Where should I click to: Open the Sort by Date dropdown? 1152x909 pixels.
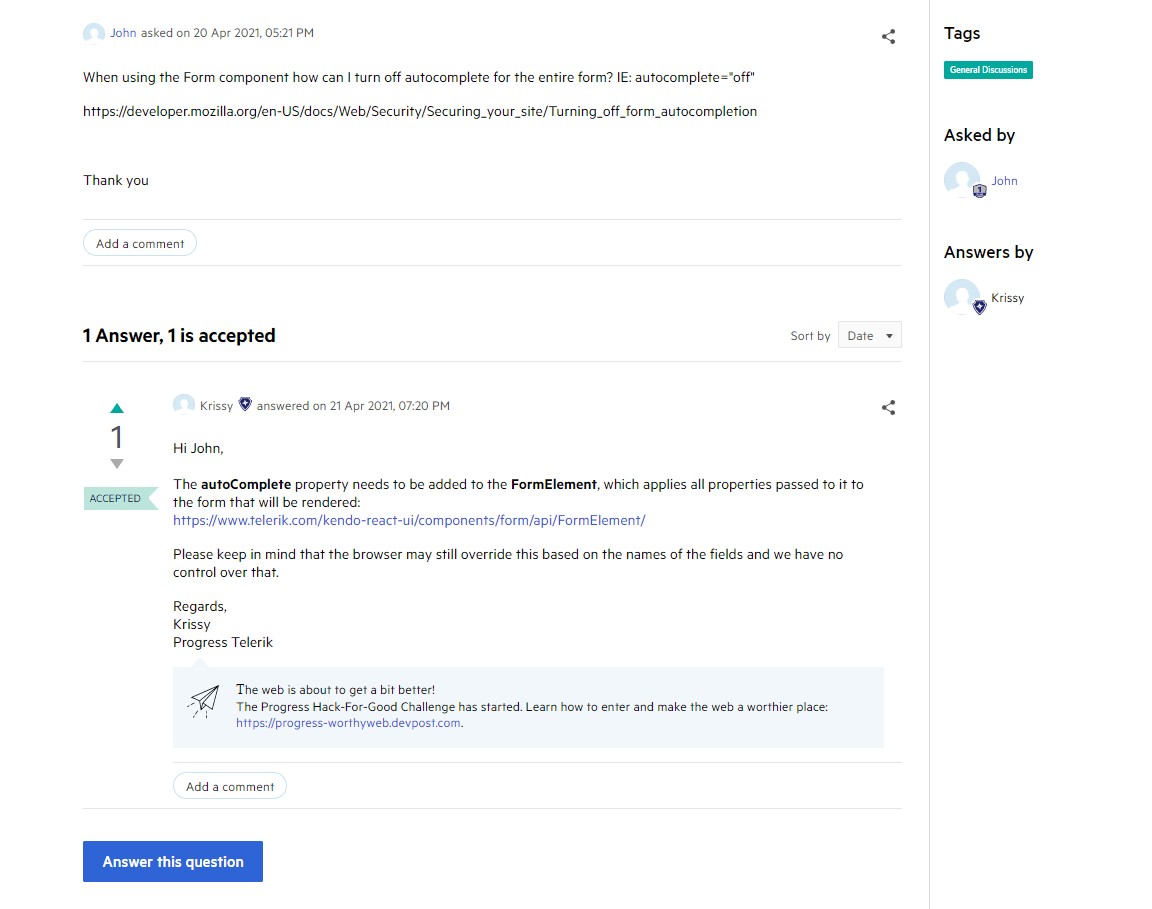pos(870,335)
